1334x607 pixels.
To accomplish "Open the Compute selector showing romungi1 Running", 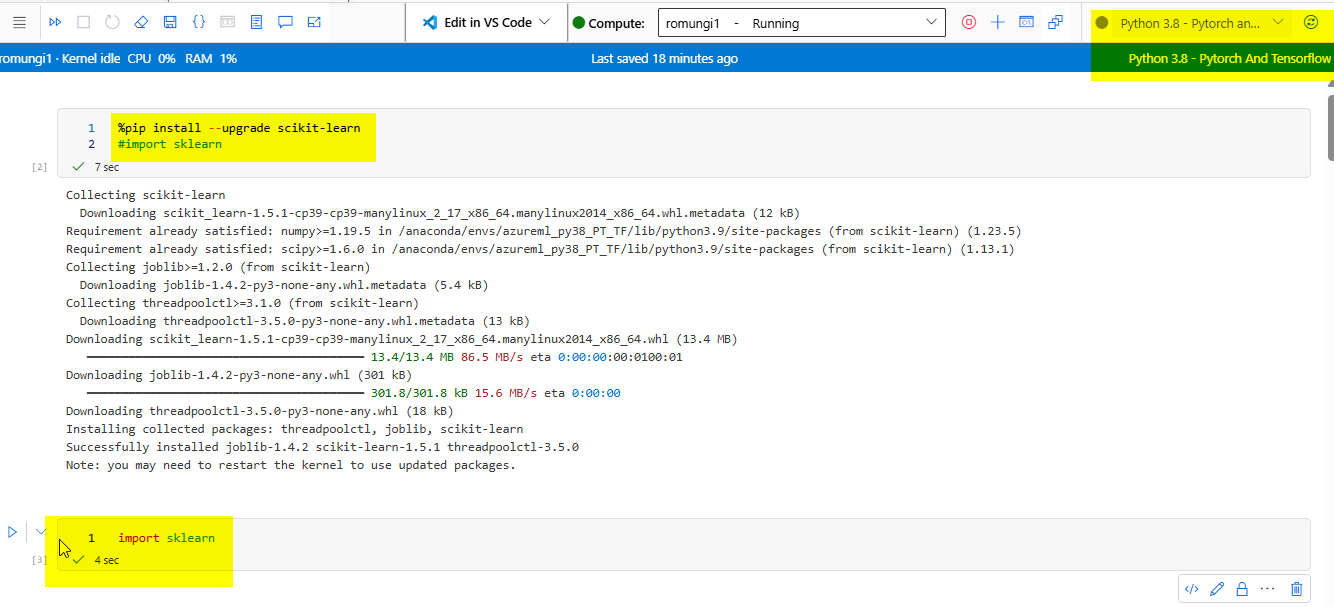I will [801, 23].
